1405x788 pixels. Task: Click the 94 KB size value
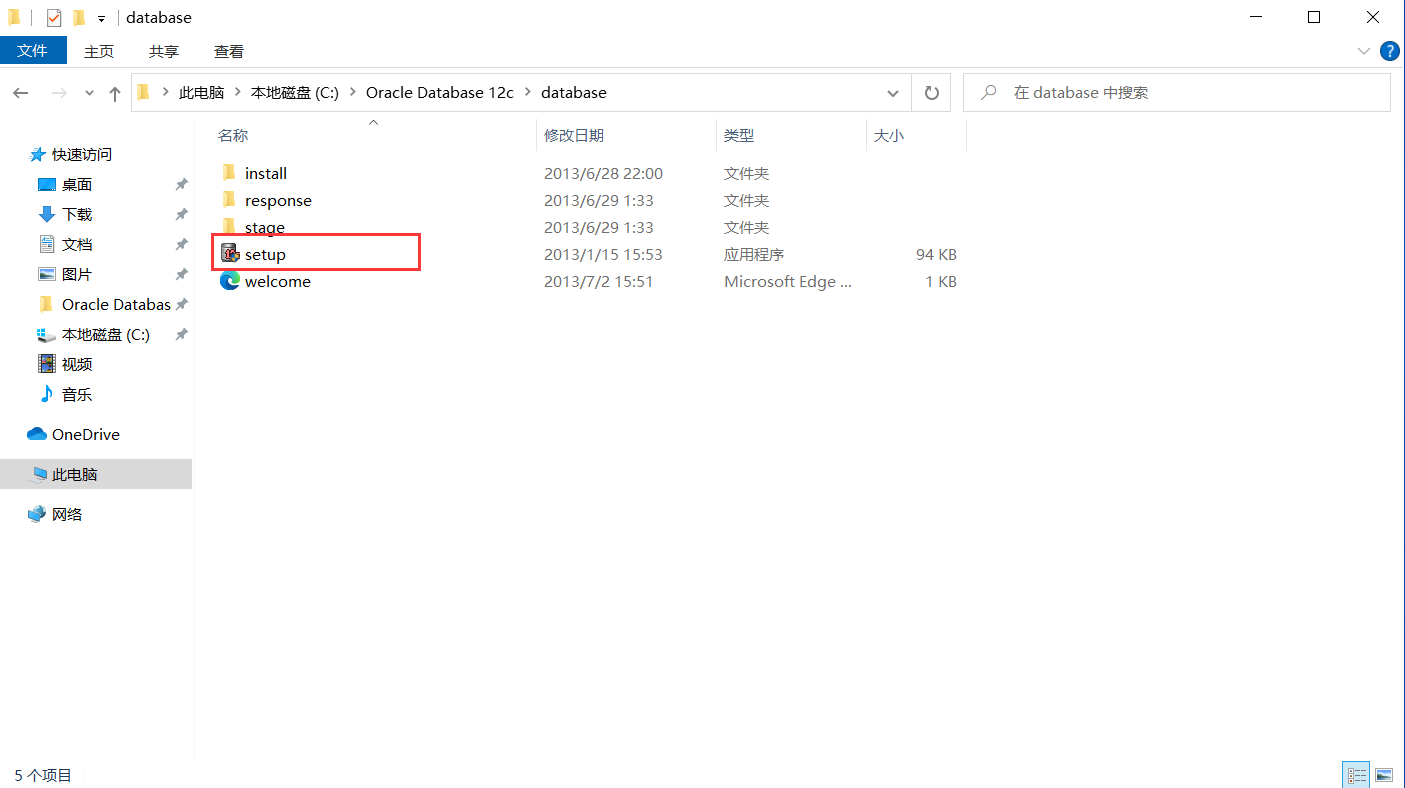(x=936, y=254)
